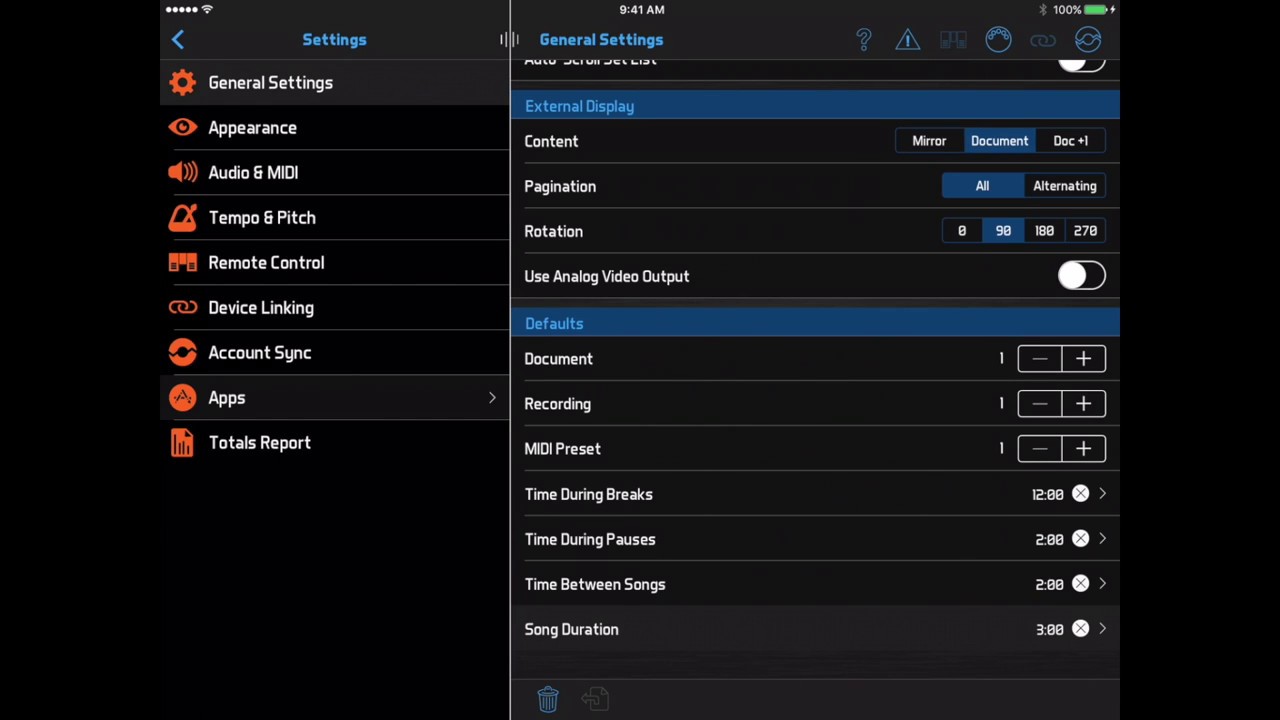Tap the panel divider handle icon

pyautogui.click(x=509, y=40)
